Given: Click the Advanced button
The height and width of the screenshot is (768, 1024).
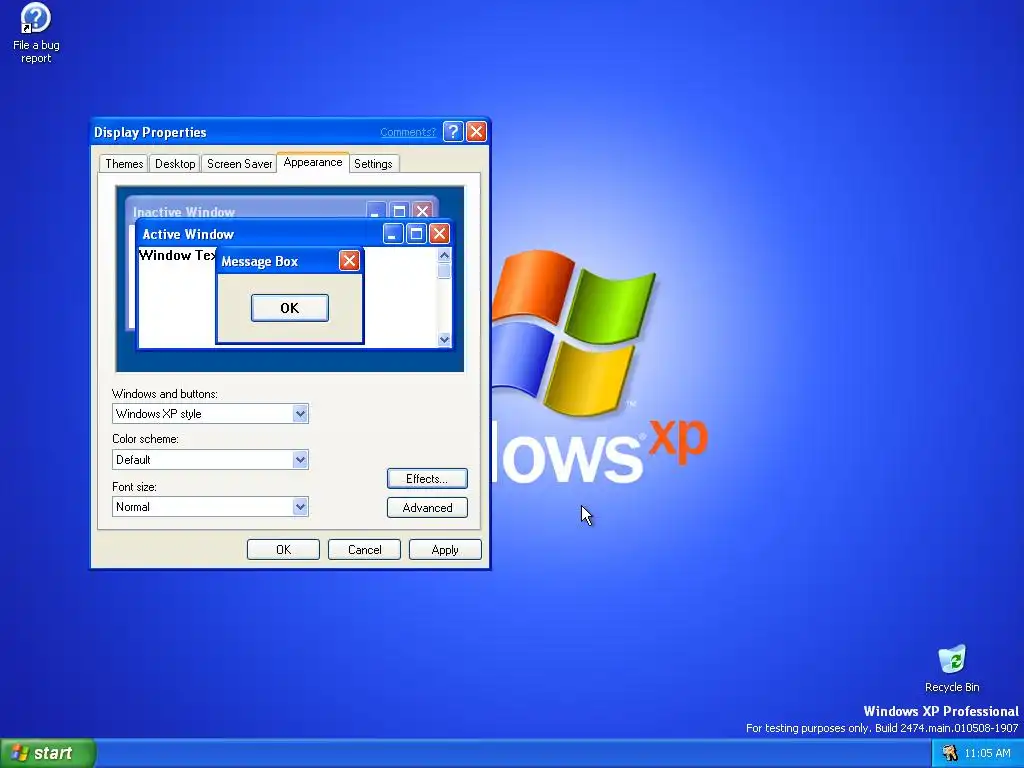Looking at the screenshot, I should coord(427,507).
